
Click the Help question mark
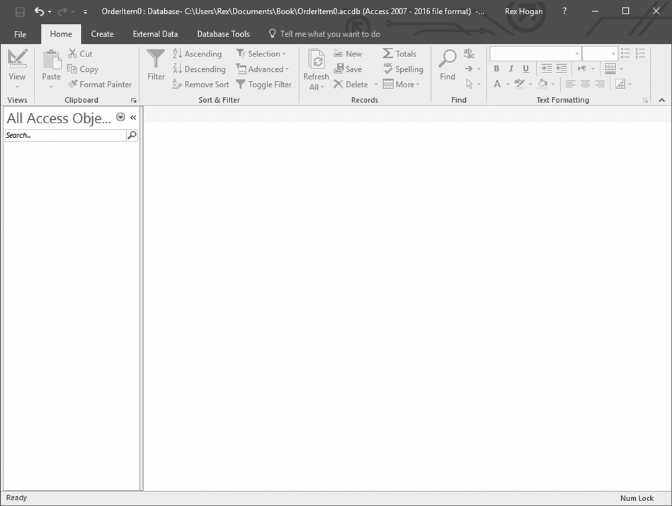[564, 11]
